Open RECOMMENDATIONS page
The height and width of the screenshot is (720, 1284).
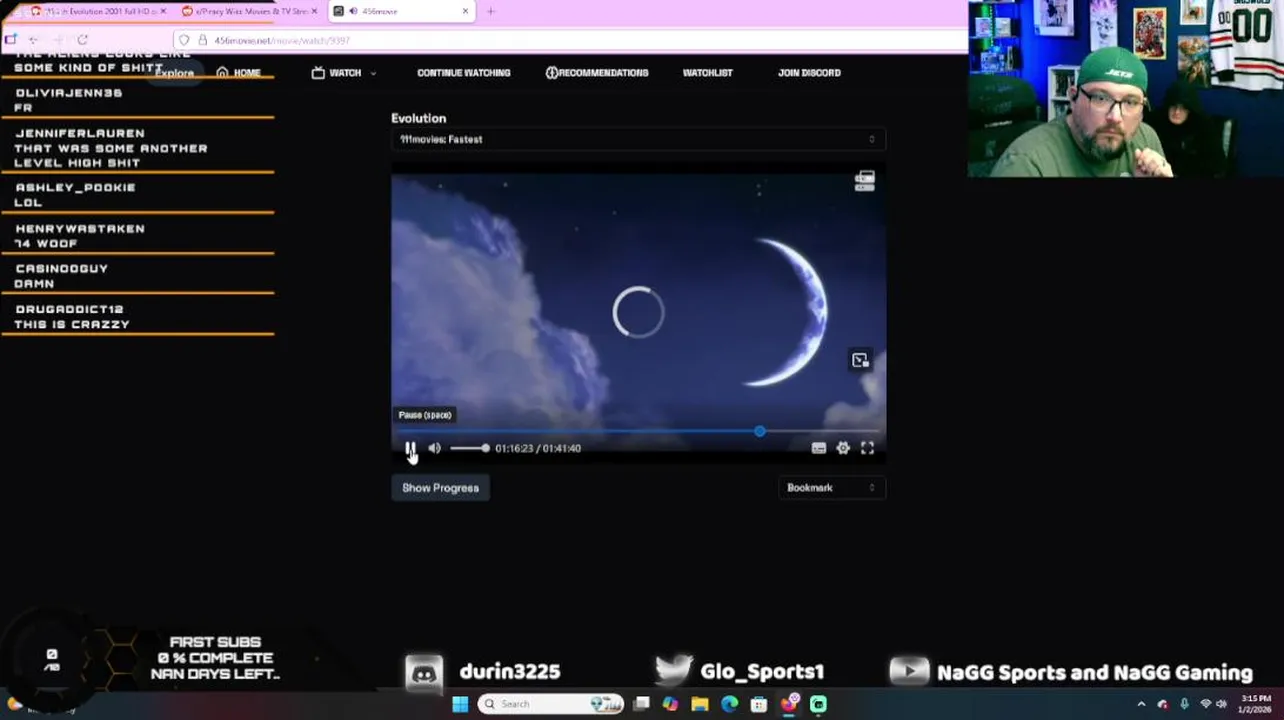(597, 72)
